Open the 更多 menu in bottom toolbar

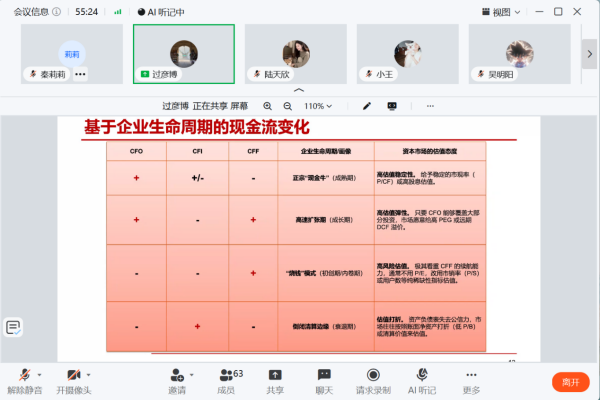(x=471, y=381)
